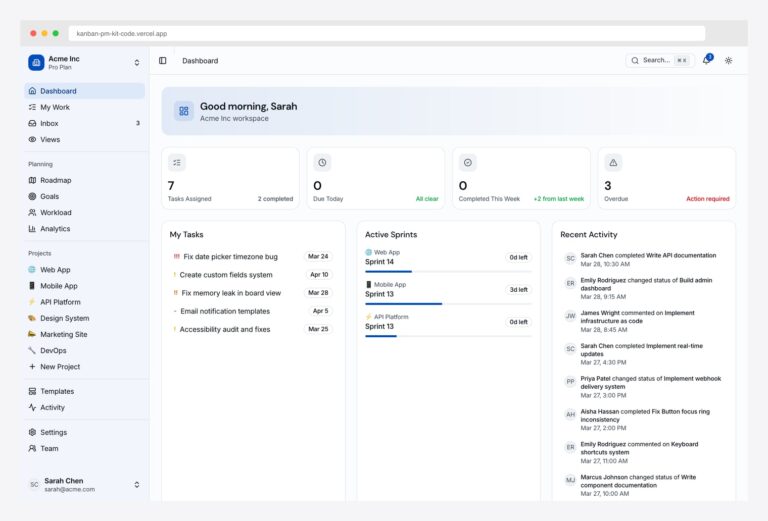The image size is (768, 521).
Task: Open the Create custom fields system task
Action: [x=253, y=275]
